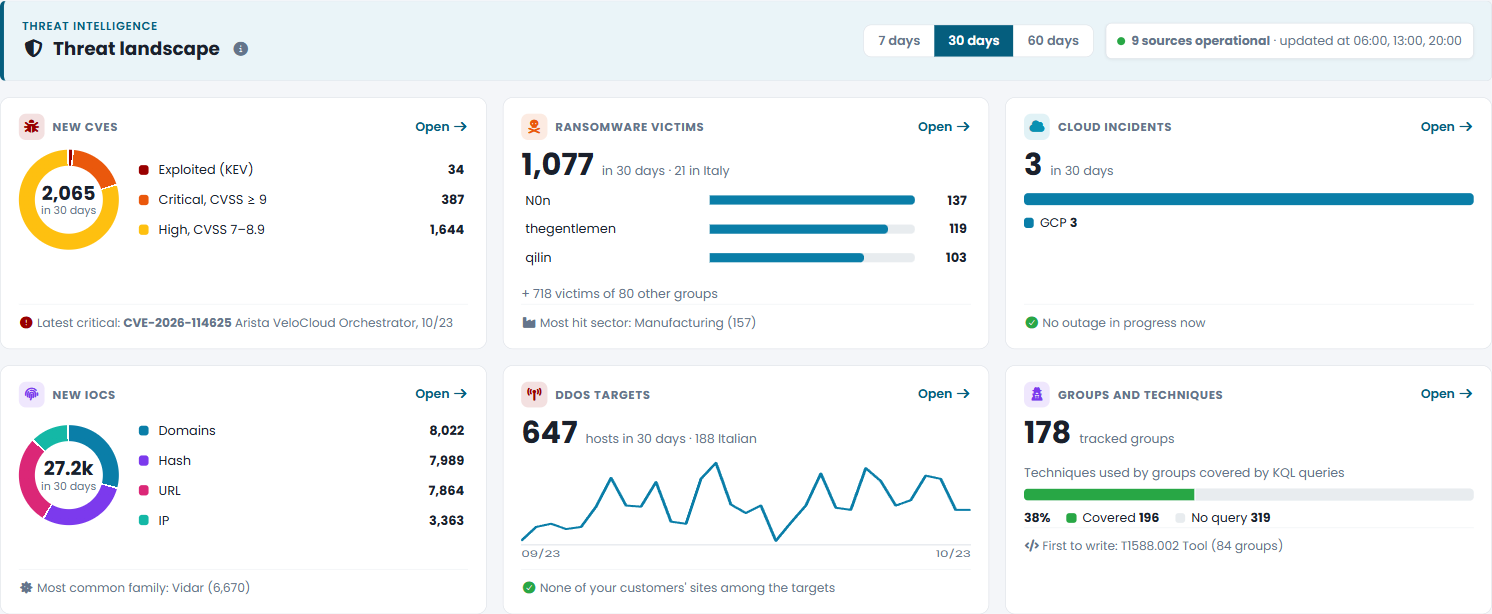Click the red alert icon beside Latest critical
This screenshot has height=614, width=1492.
click(x=26, y=323)
